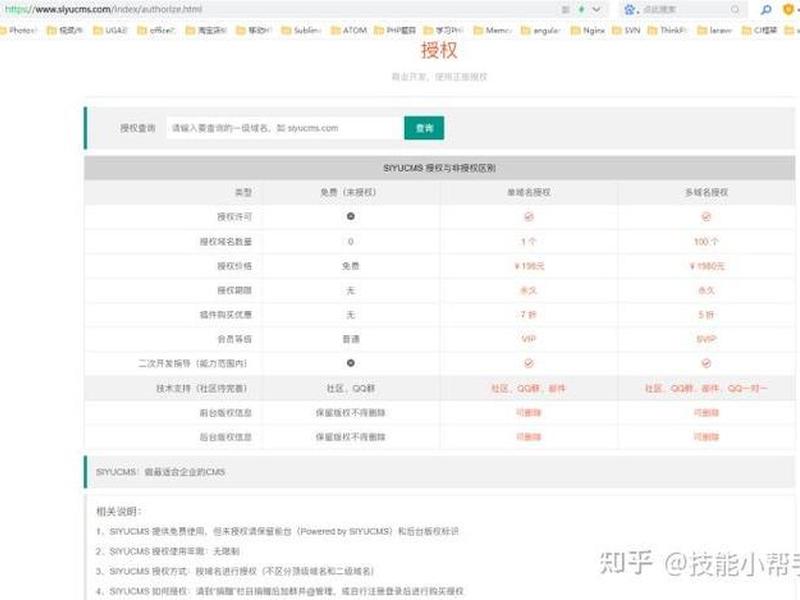Open the Photos bookmark folder

(18, 31)
